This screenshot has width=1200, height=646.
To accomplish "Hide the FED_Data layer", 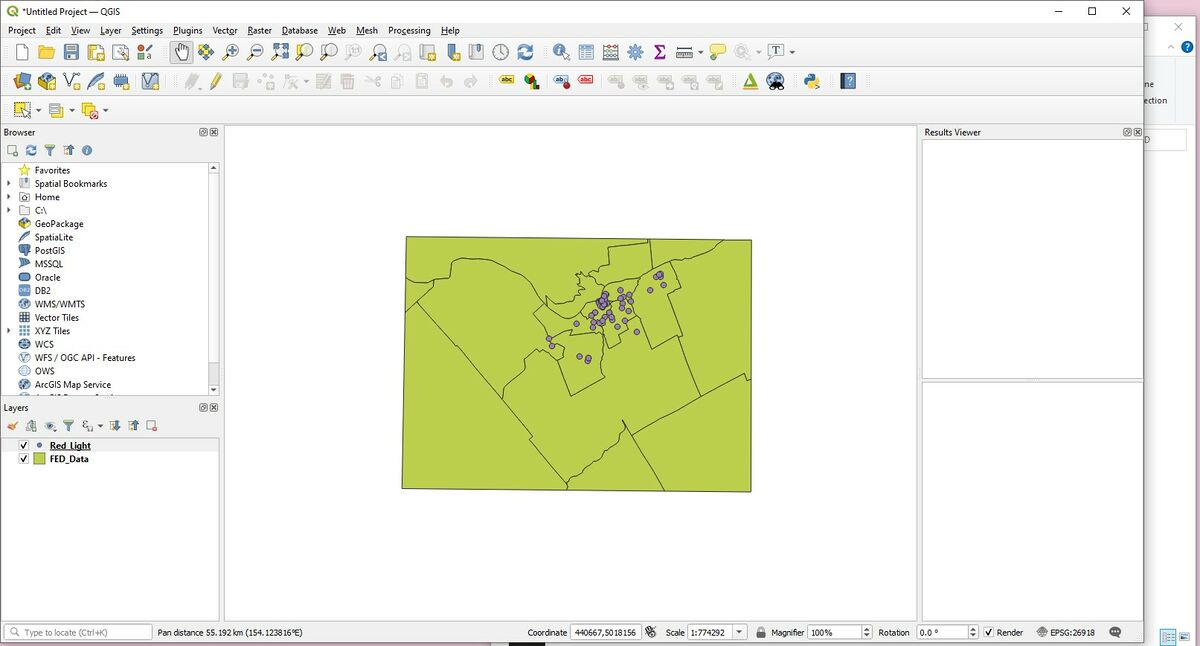I will tap(24, 459).
